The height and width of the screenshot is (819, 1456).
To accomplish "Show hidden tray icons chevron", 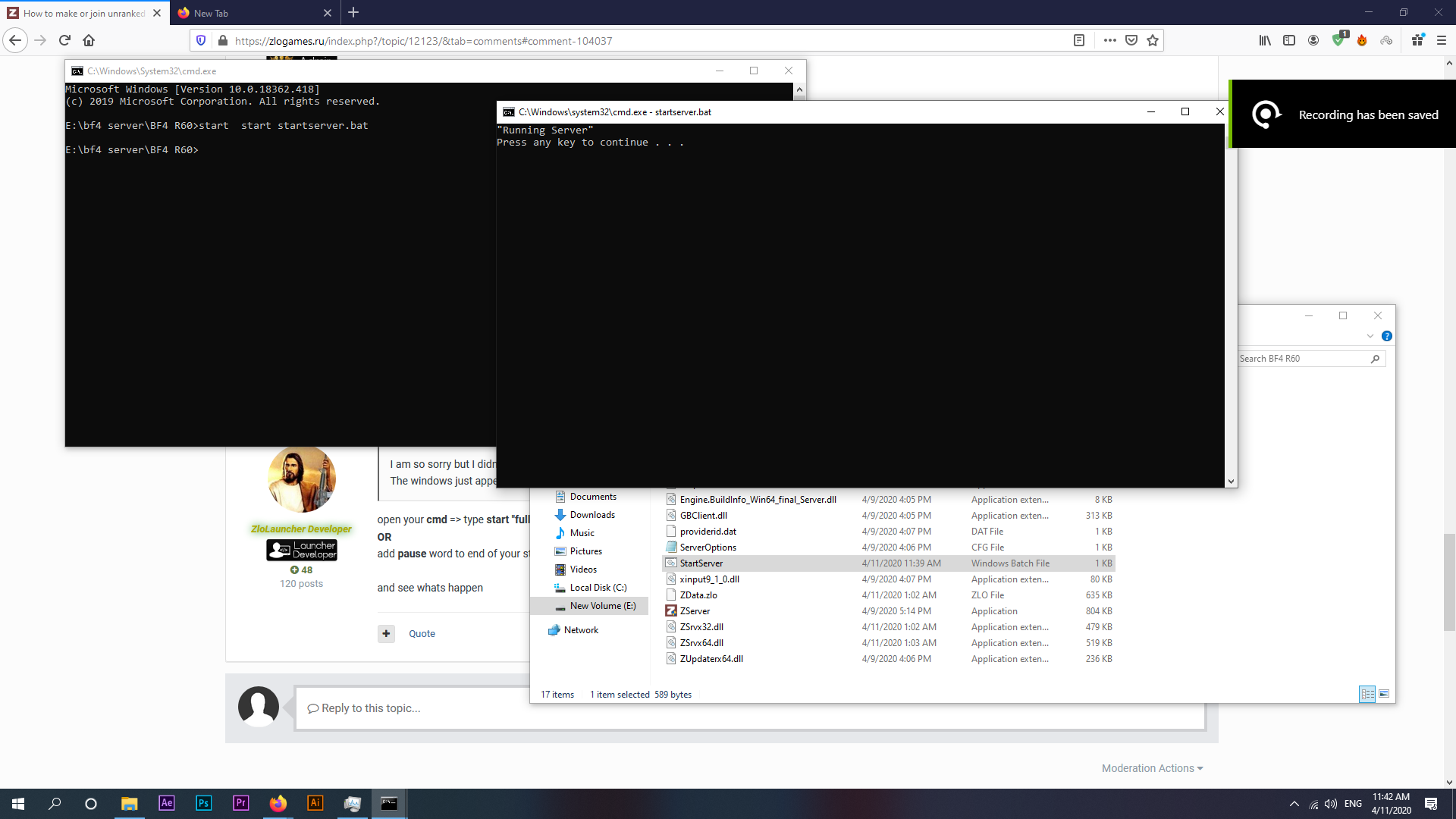I will 1294,804.
